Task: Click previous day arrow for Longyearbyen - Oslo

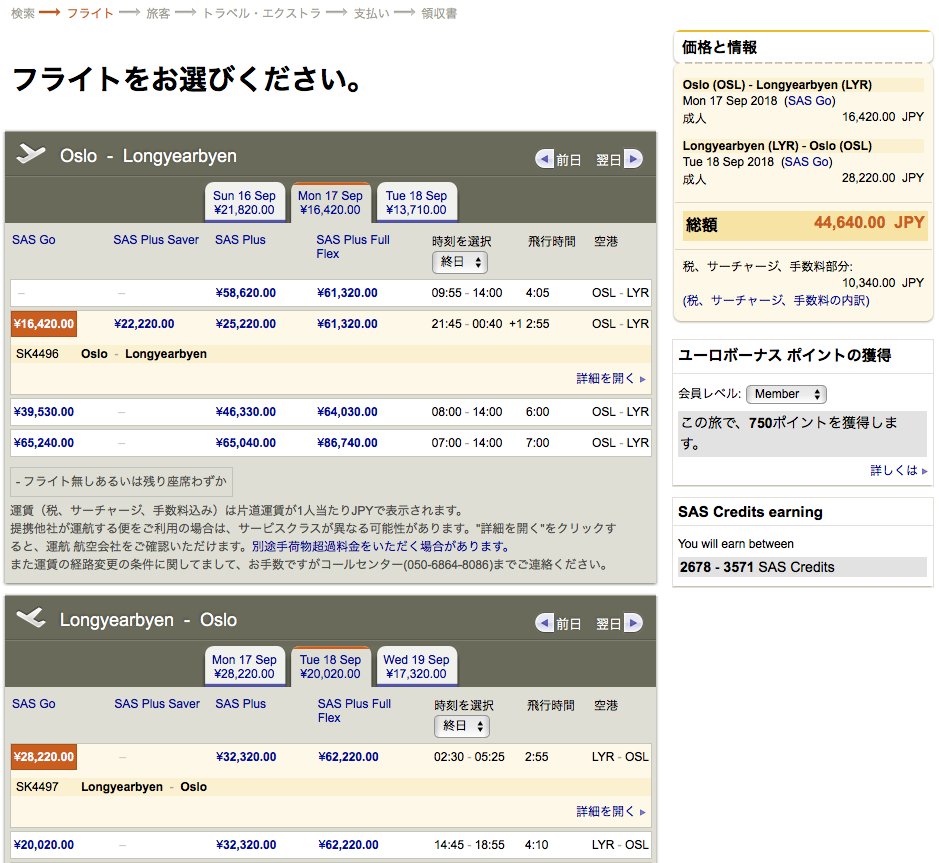Action: tap(544, 623)
